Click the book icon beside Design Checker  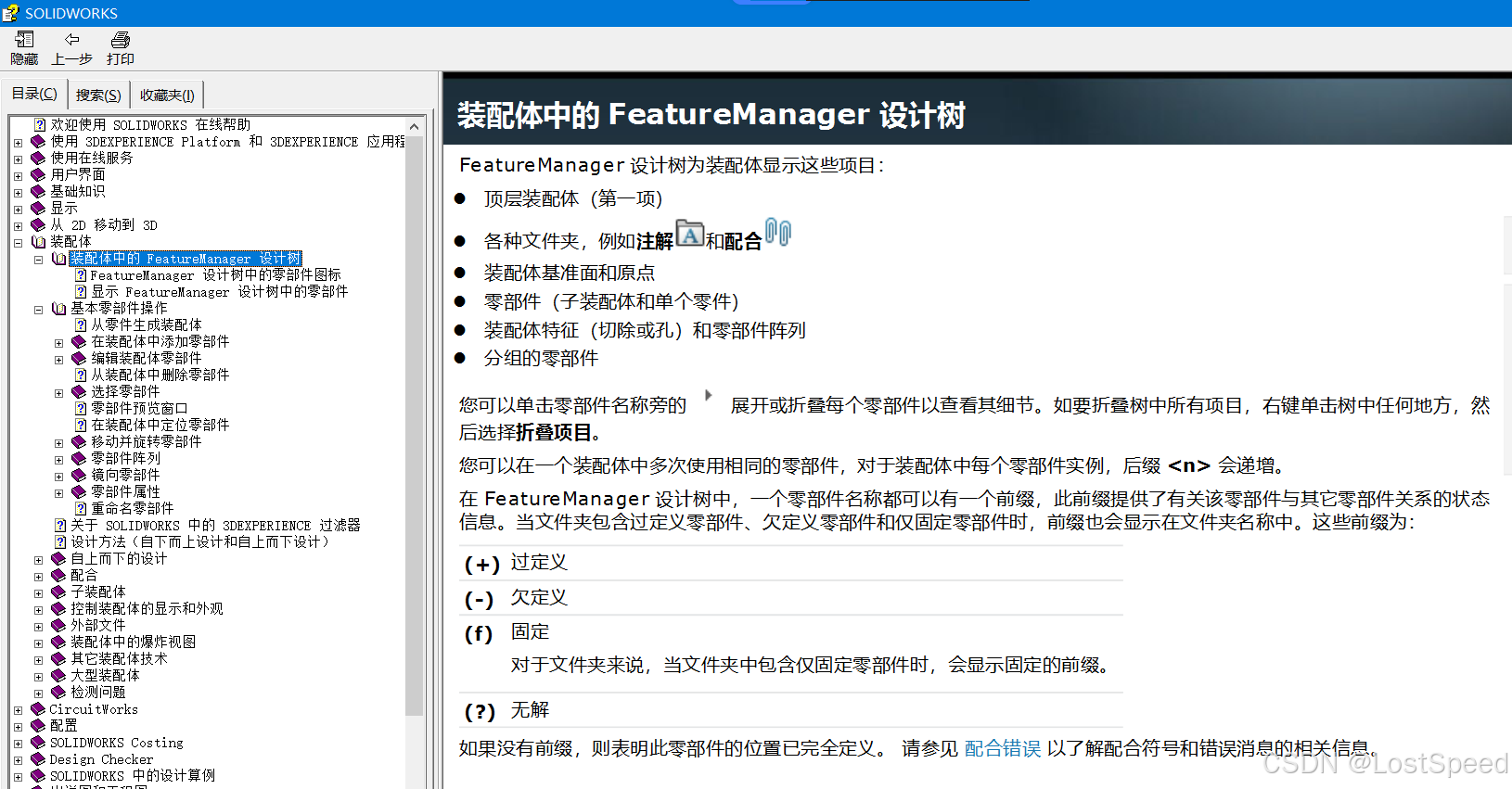click(x=38, y=759)
